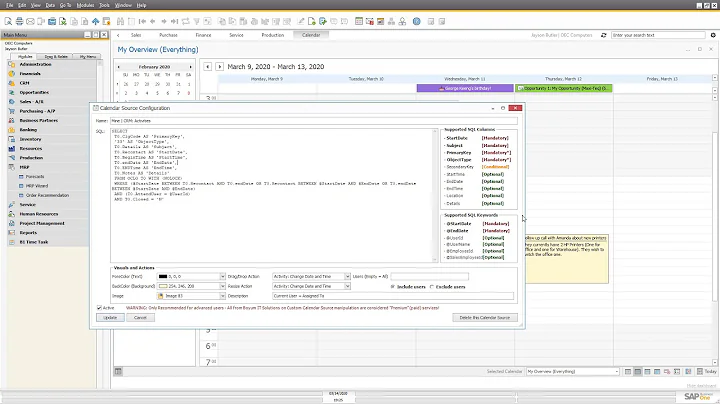Click the Calendar toolbar icon

359,21
